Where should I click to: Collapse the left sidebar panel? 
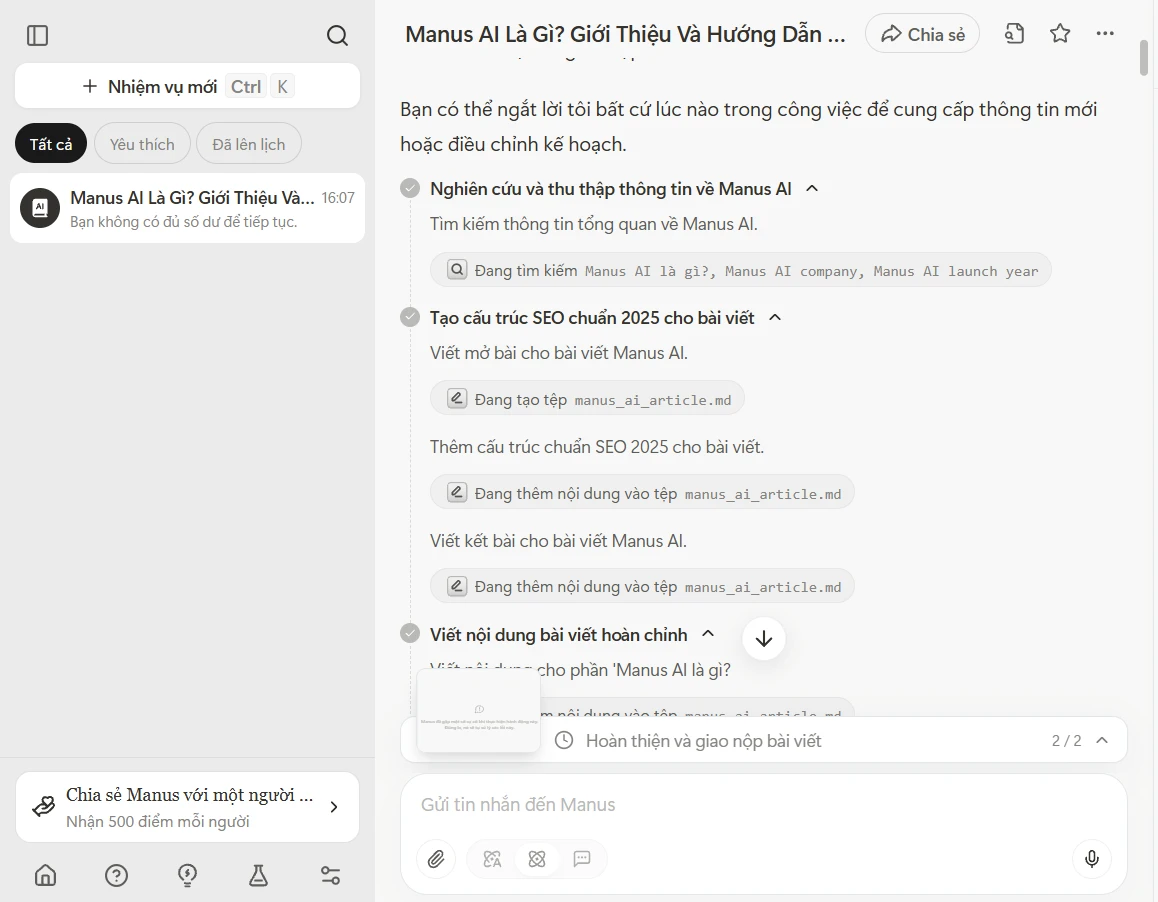coord(38,35)
